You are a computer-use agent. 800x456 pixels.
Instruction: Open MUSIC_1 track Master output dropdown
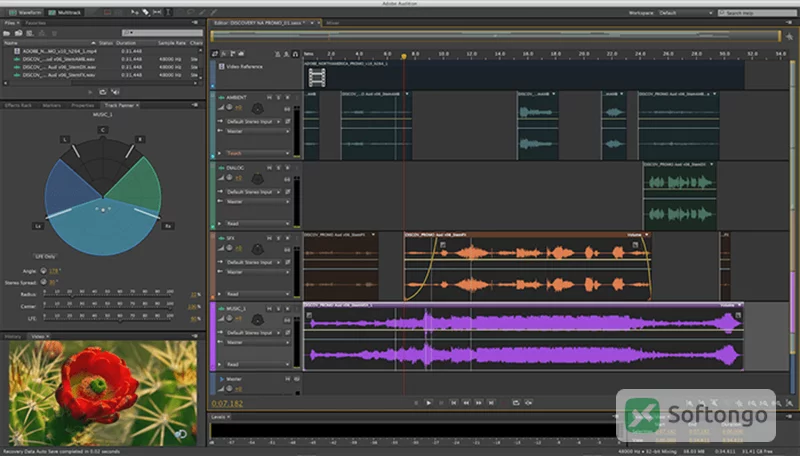pyautogui.click(x=258, y=342)
